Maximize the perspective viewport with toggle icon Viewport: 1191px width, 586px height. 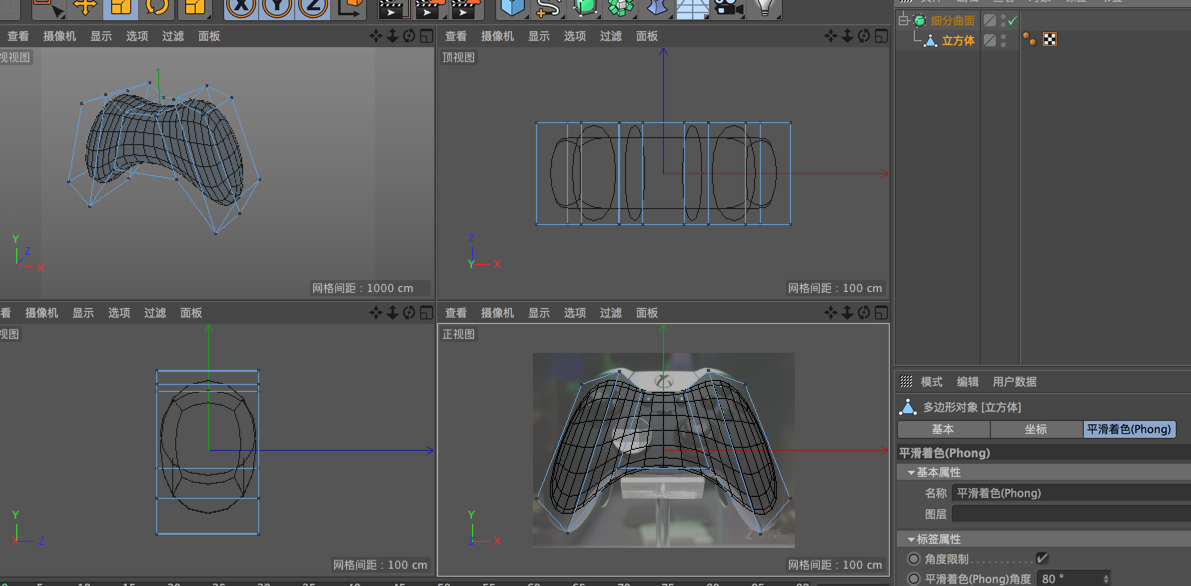click(426, 36)
